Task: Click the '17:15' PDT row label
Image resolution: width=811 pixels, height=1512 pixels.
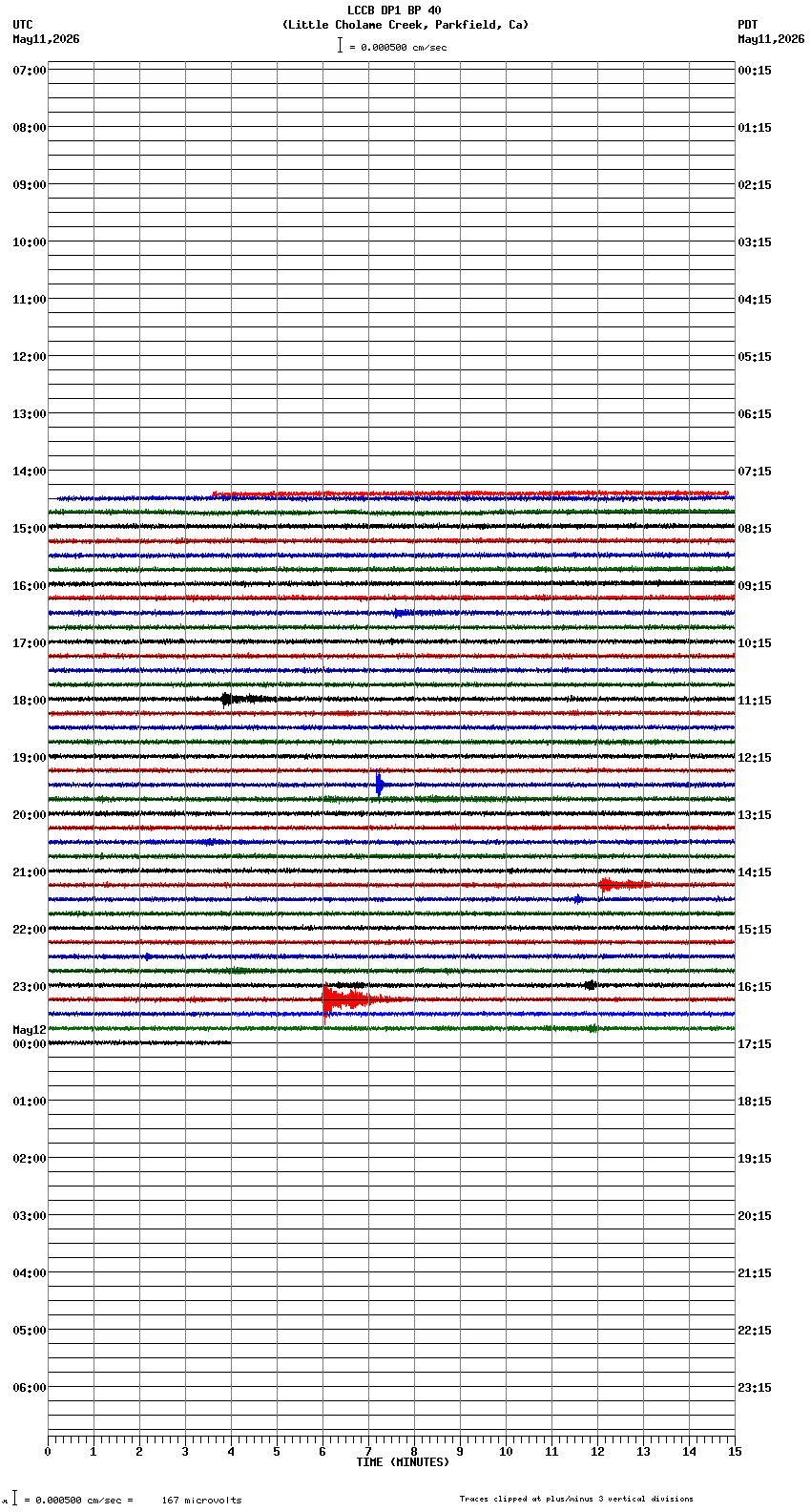Action: (755, 1044)
